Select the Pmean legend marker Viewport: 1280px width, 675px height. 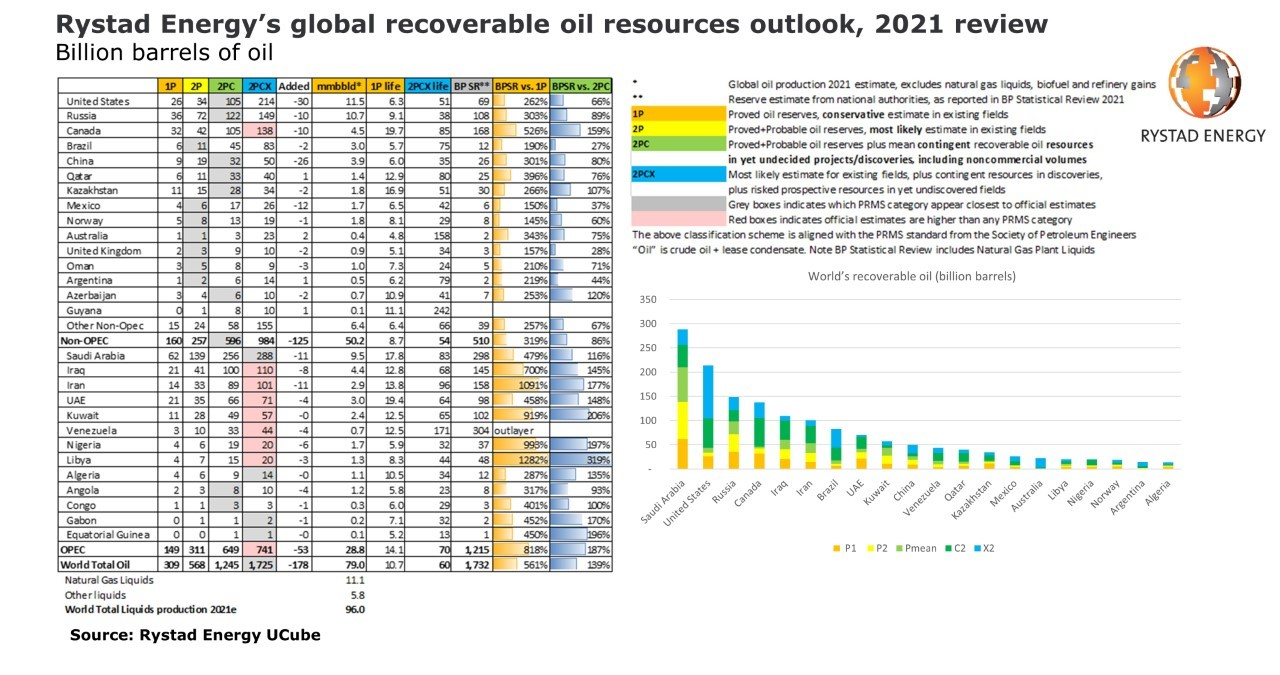pyautogui.click(x=897, y=548)
